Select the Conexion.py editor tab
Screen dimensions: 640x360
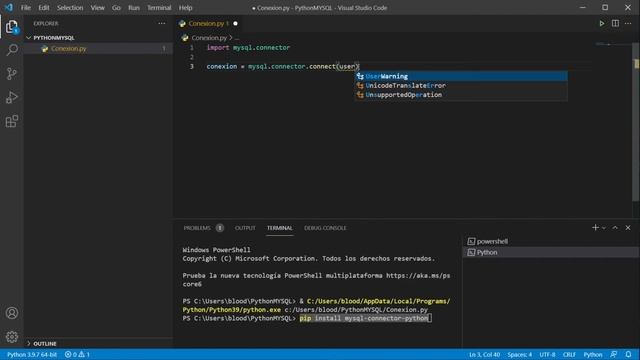pyautogui.click(x=208, y=24)
